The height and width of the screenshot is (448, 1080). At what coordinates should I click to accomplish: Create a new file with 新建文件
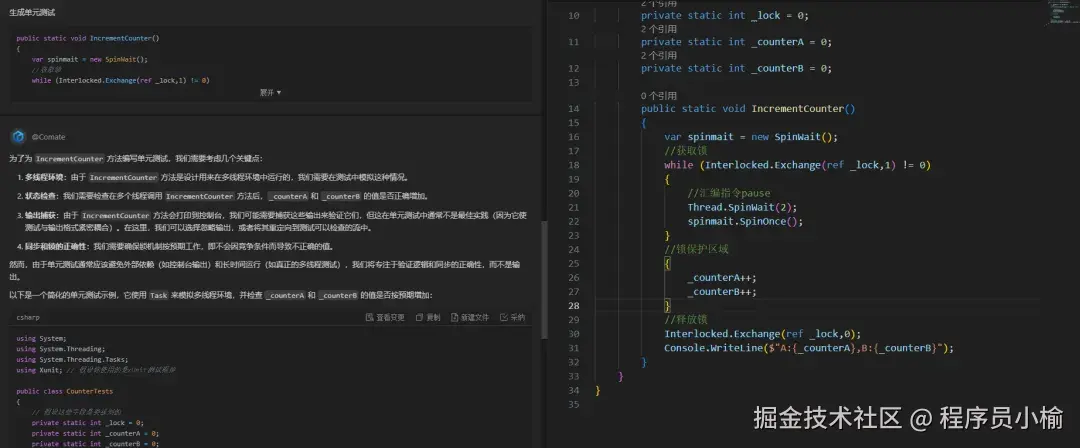click(470, 318)
